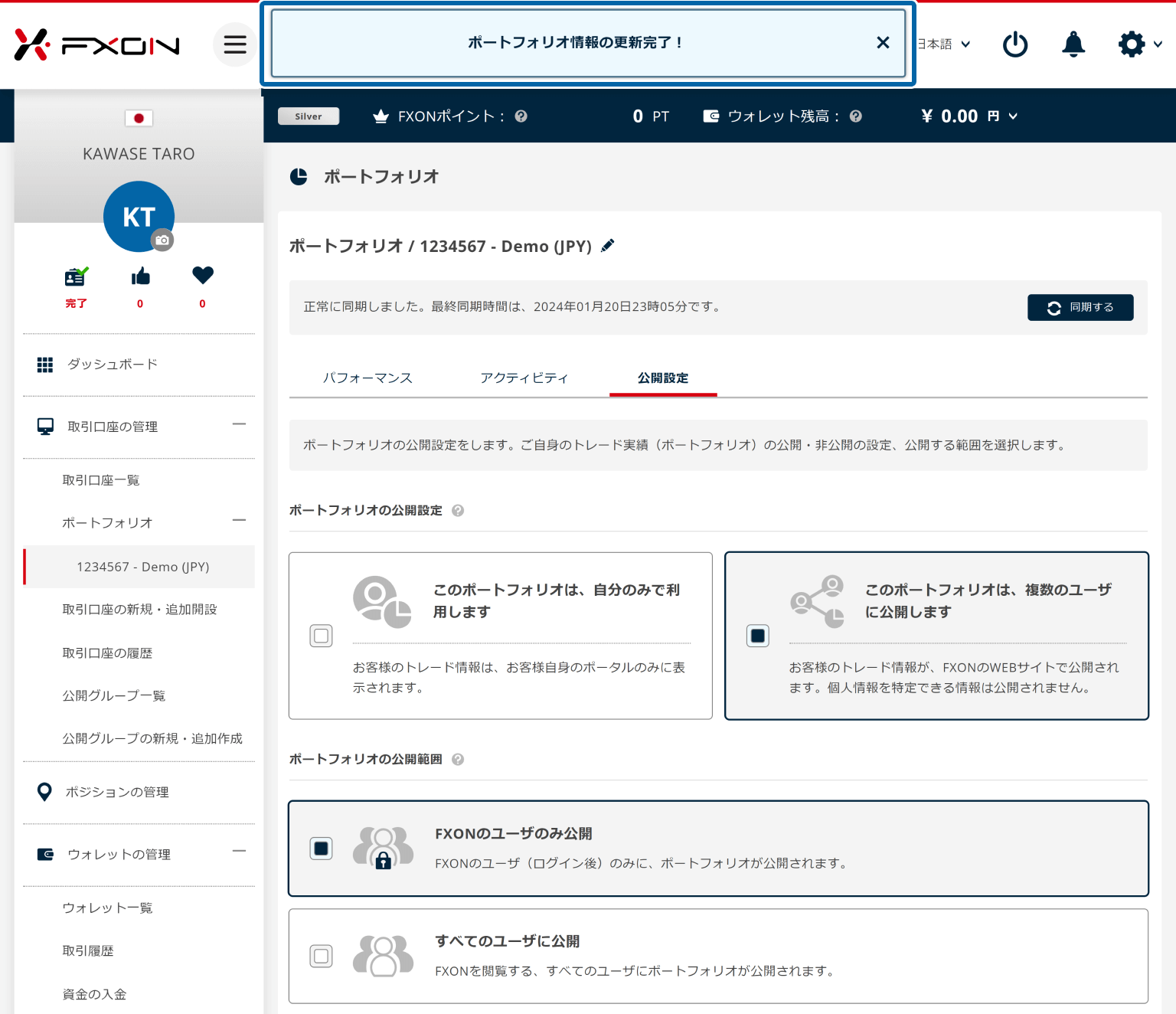The image size is (1176, 1014).
Task: Check the 自分のみで利用します option
Action: (322, 636)
